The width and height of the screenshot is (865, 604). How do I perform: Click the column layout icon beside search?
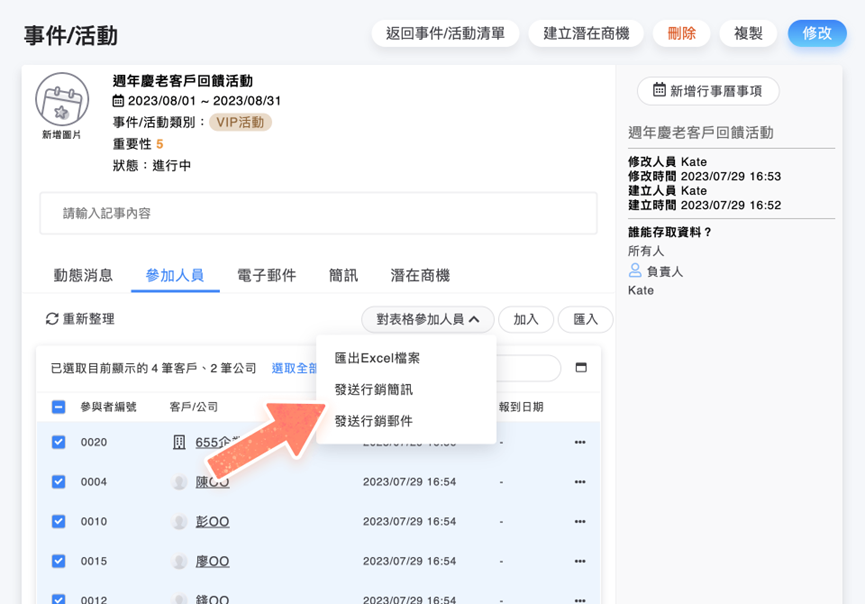(581, 368)
